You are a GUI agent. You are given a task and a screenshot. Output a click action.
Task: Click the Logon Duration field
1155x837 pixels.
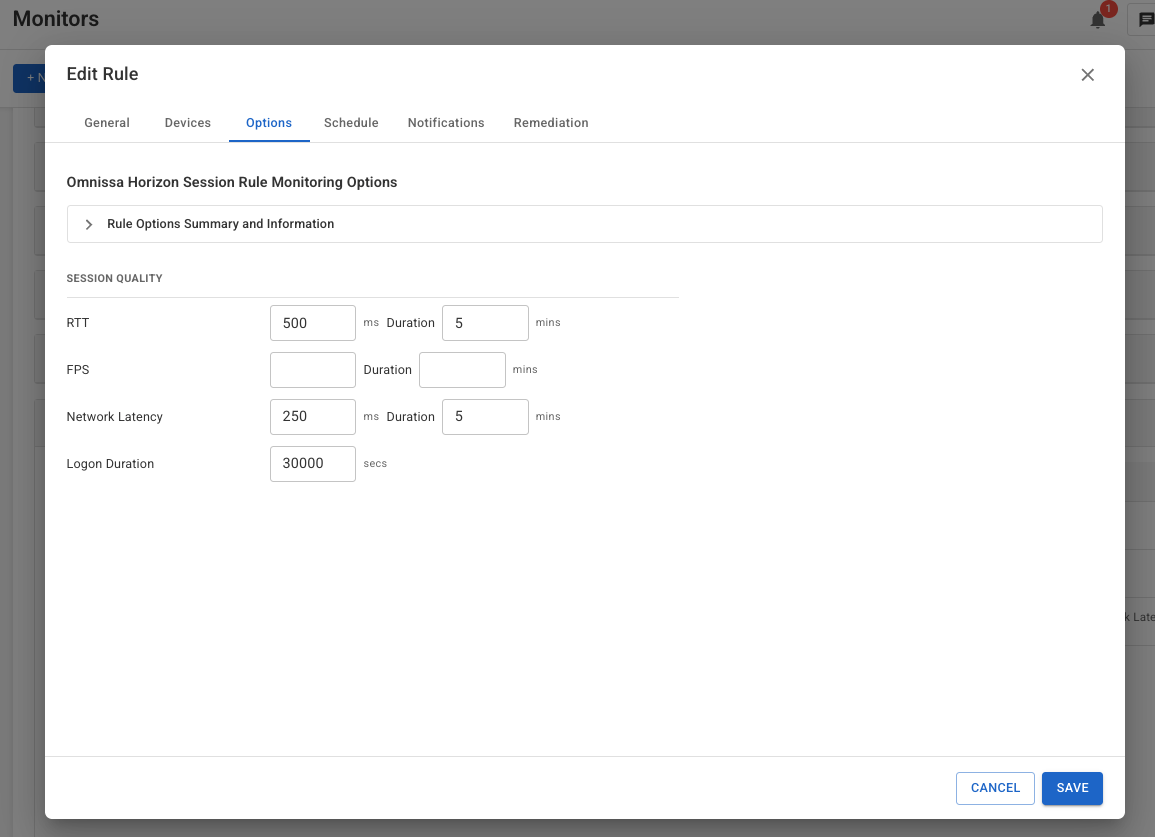pyautogui.click(x=313, y=464)
